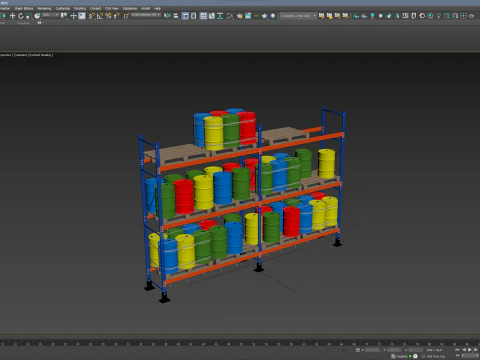
Task: Activate the Select and Move tool
Action: click(12, 16)
